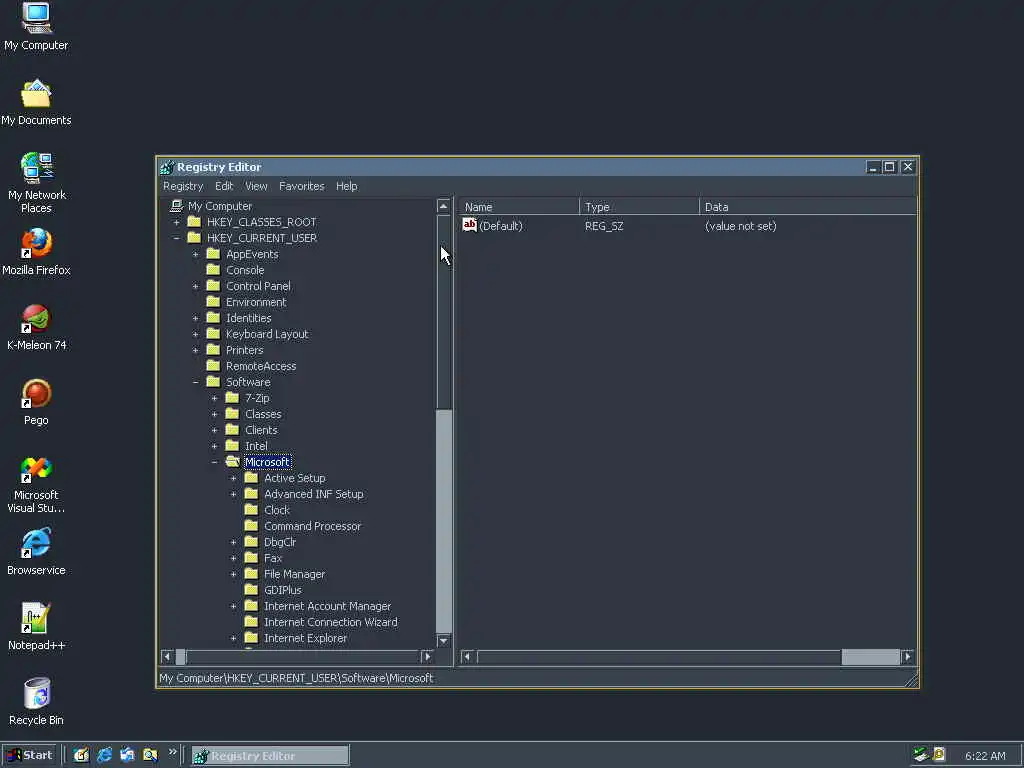Click the first quick launch icon beside Start
Viewport: 1024px width, 768px height.
81,755
